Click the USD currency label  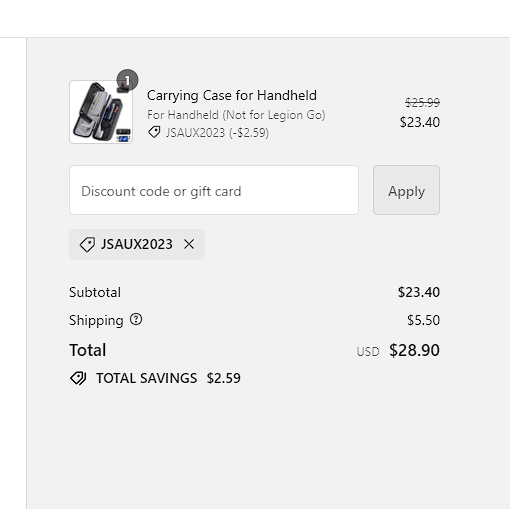pos(368,352)
